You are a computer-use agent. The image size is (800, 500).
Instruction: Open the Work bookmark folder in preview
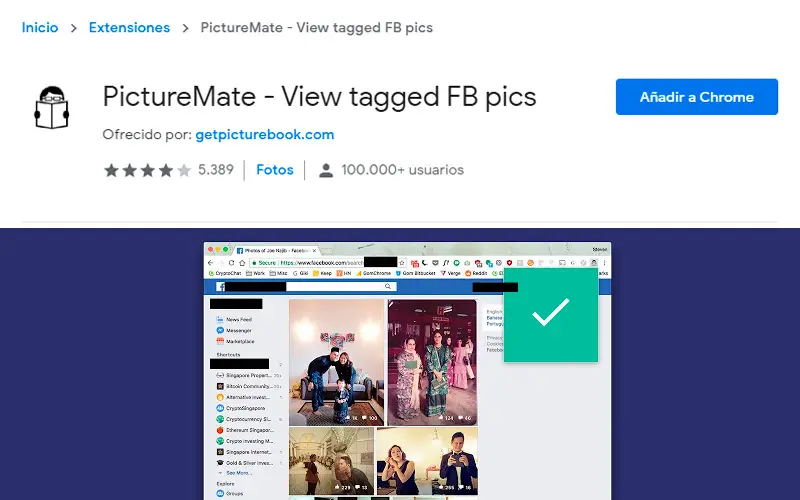click(256, 273)
